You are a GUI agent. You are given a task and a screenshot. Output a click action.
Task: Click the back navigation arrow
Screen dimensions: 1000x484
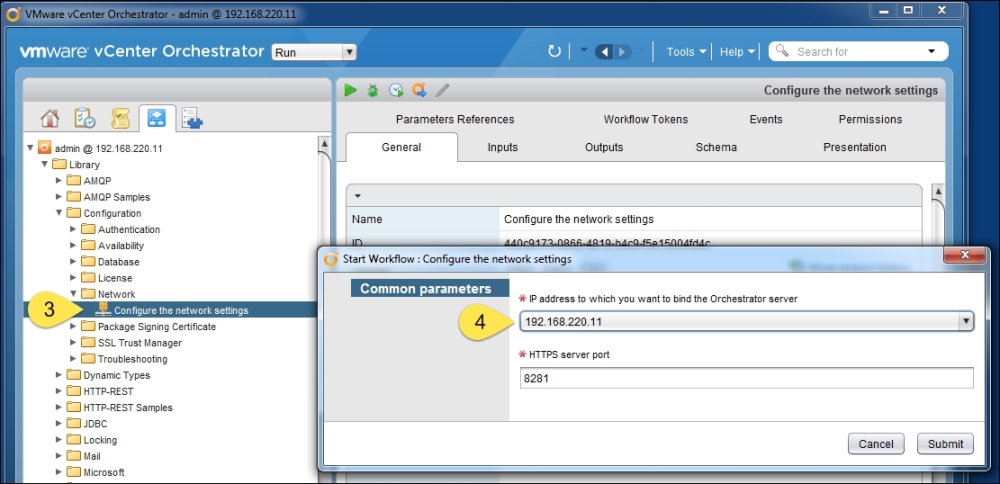604,52
